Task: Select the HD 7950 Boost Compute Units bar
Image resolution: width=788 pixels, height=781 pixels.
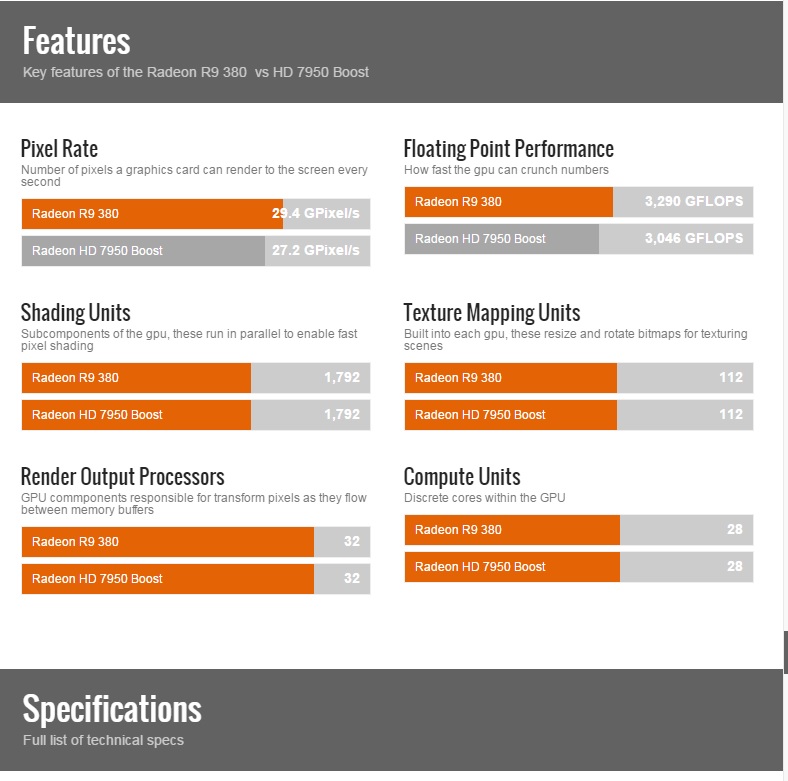Action: click(578, 567)
